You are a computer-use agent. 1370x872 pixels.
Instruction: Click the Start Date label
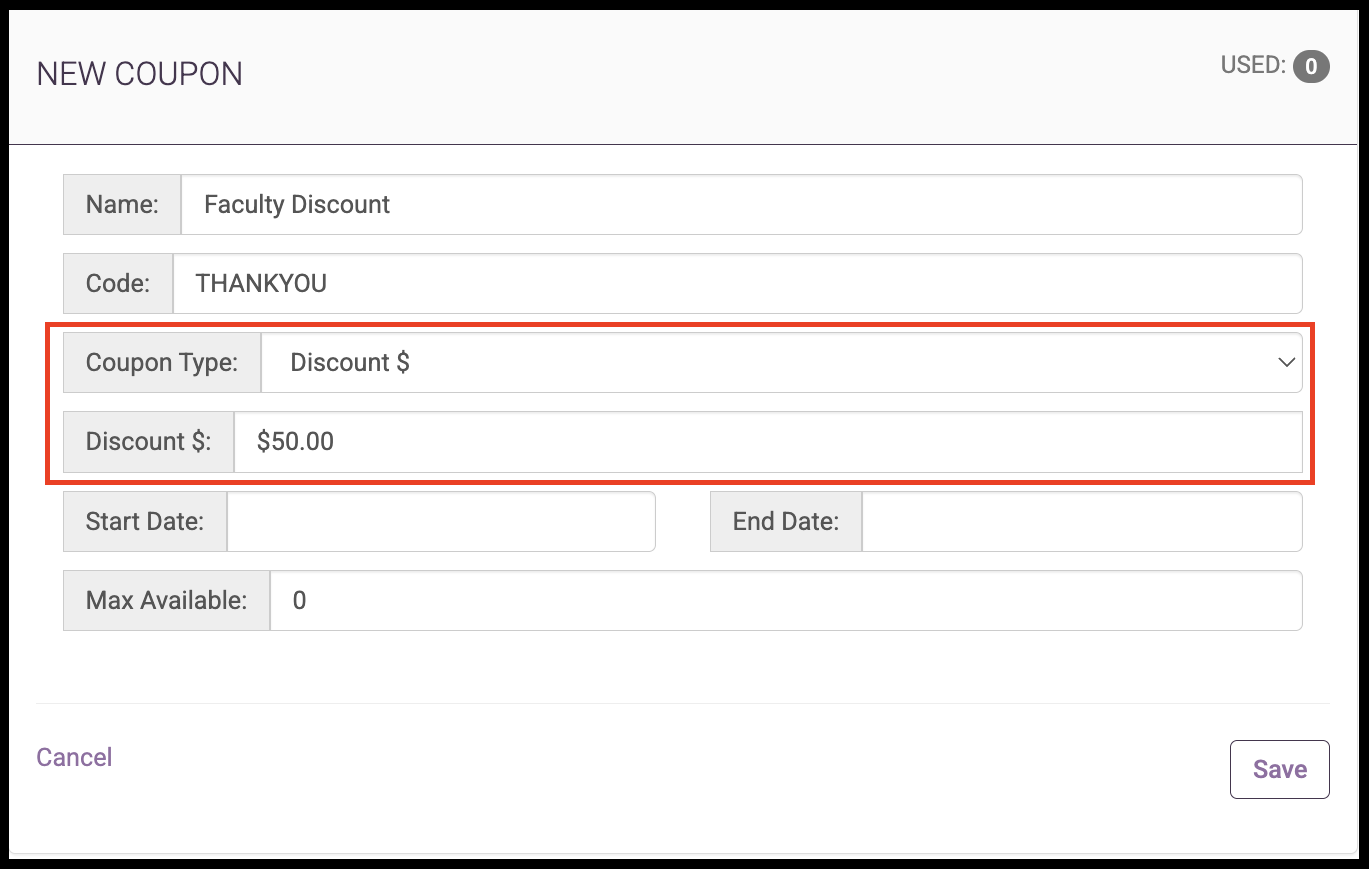[x=145, y=521]
